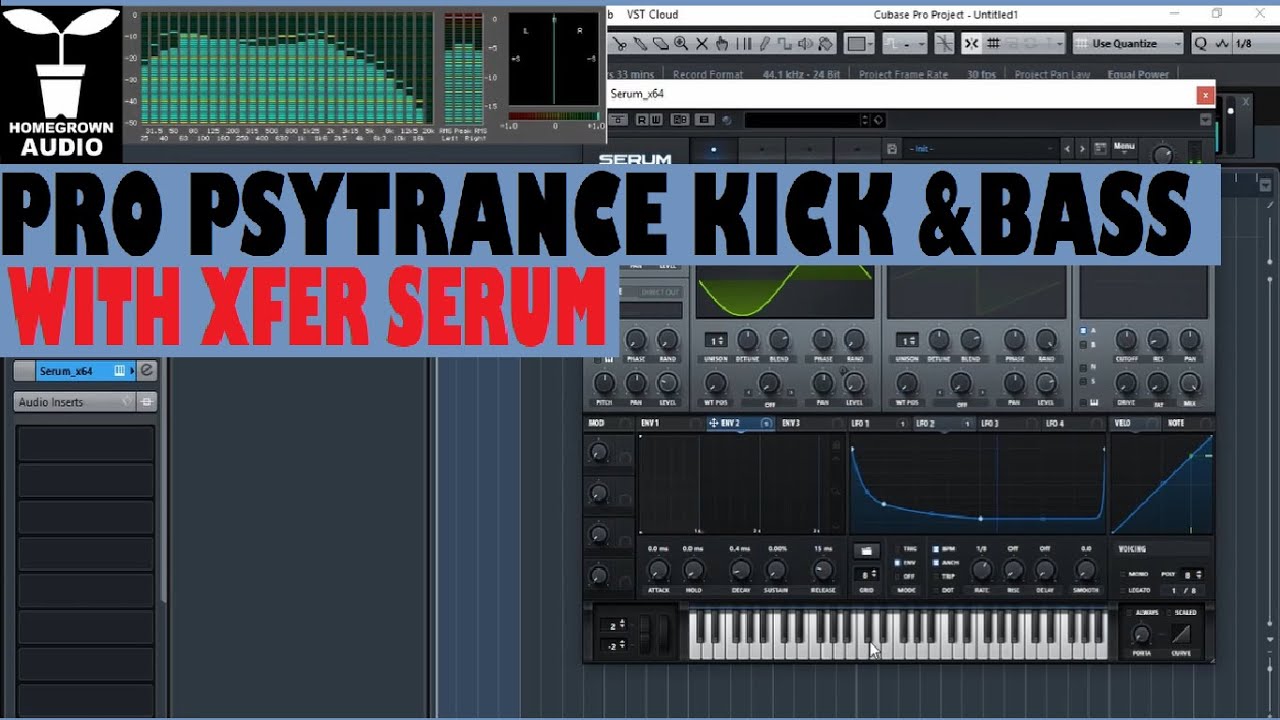Click the iterative quantize Q icon
The width and height of the screenshot is (1280, 720).
click(1200, 43)
